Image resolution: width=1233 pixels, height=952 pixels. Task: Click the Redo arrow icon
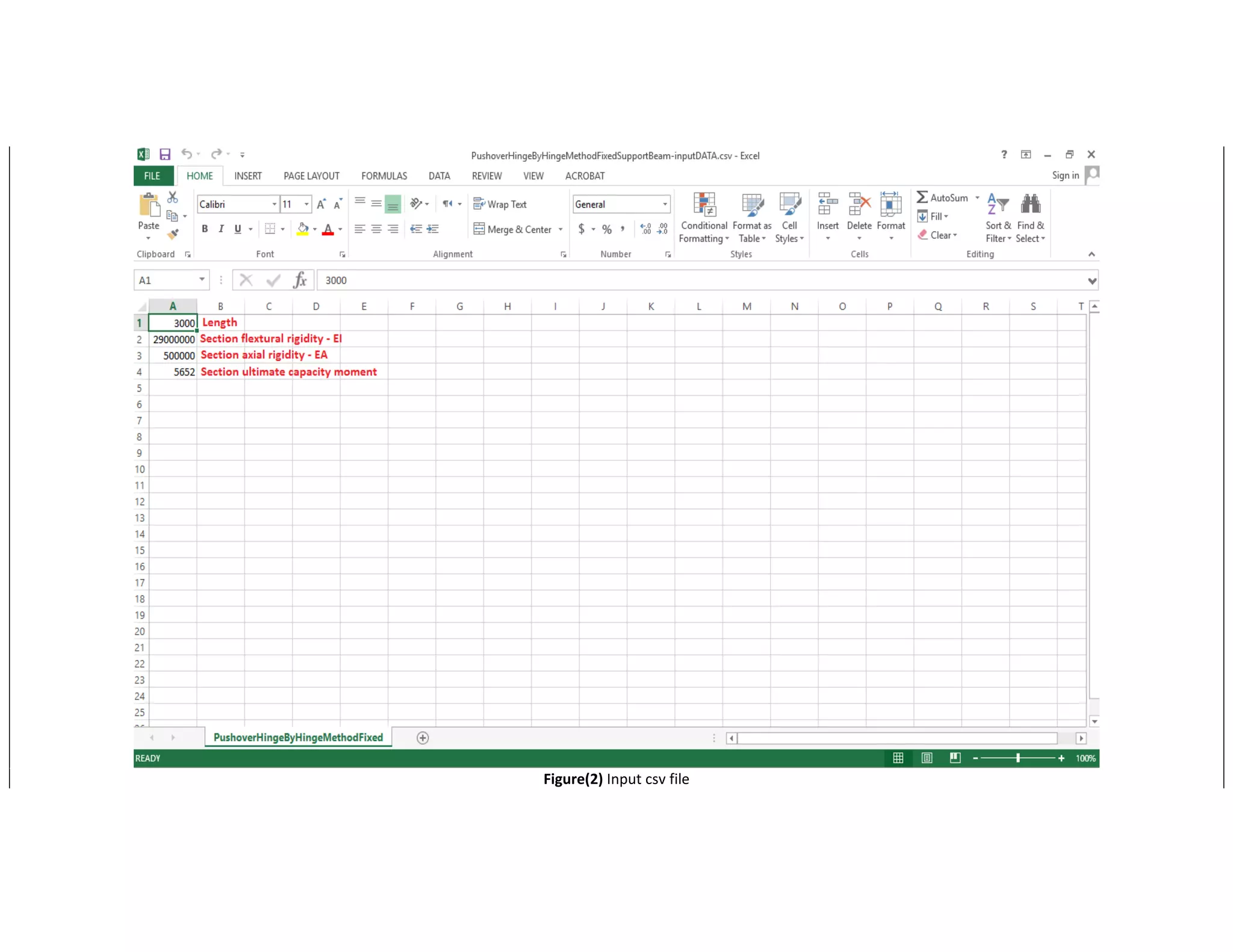(217, 154)
